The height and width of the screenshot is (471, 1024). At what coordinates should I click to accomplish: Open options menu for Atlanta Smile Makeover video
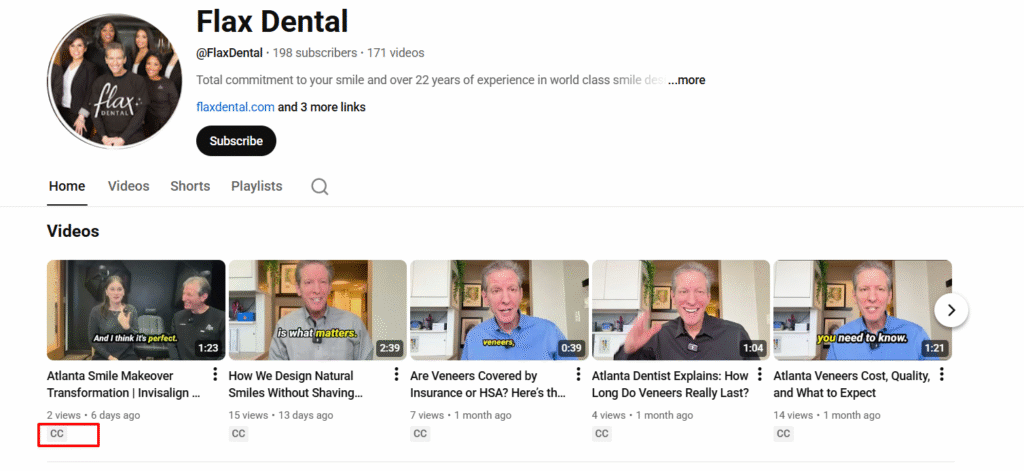tap(215, 375)
